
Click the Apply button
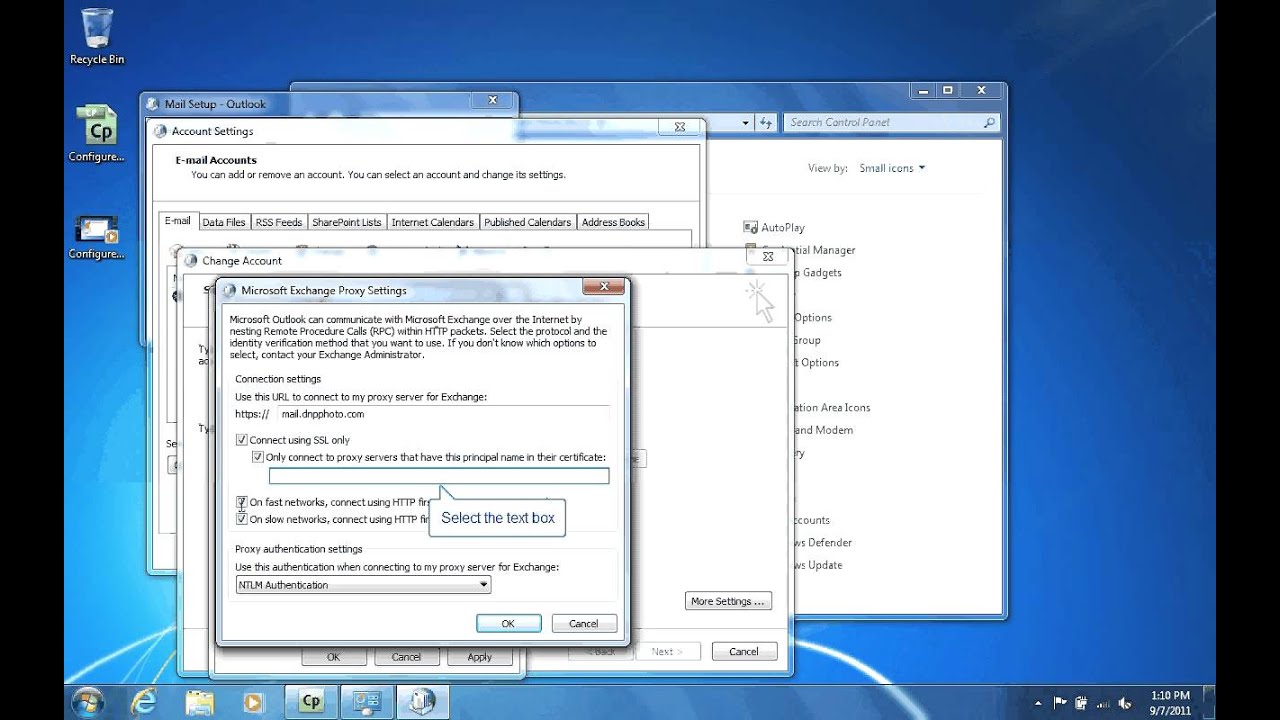[x=480, y=657]
